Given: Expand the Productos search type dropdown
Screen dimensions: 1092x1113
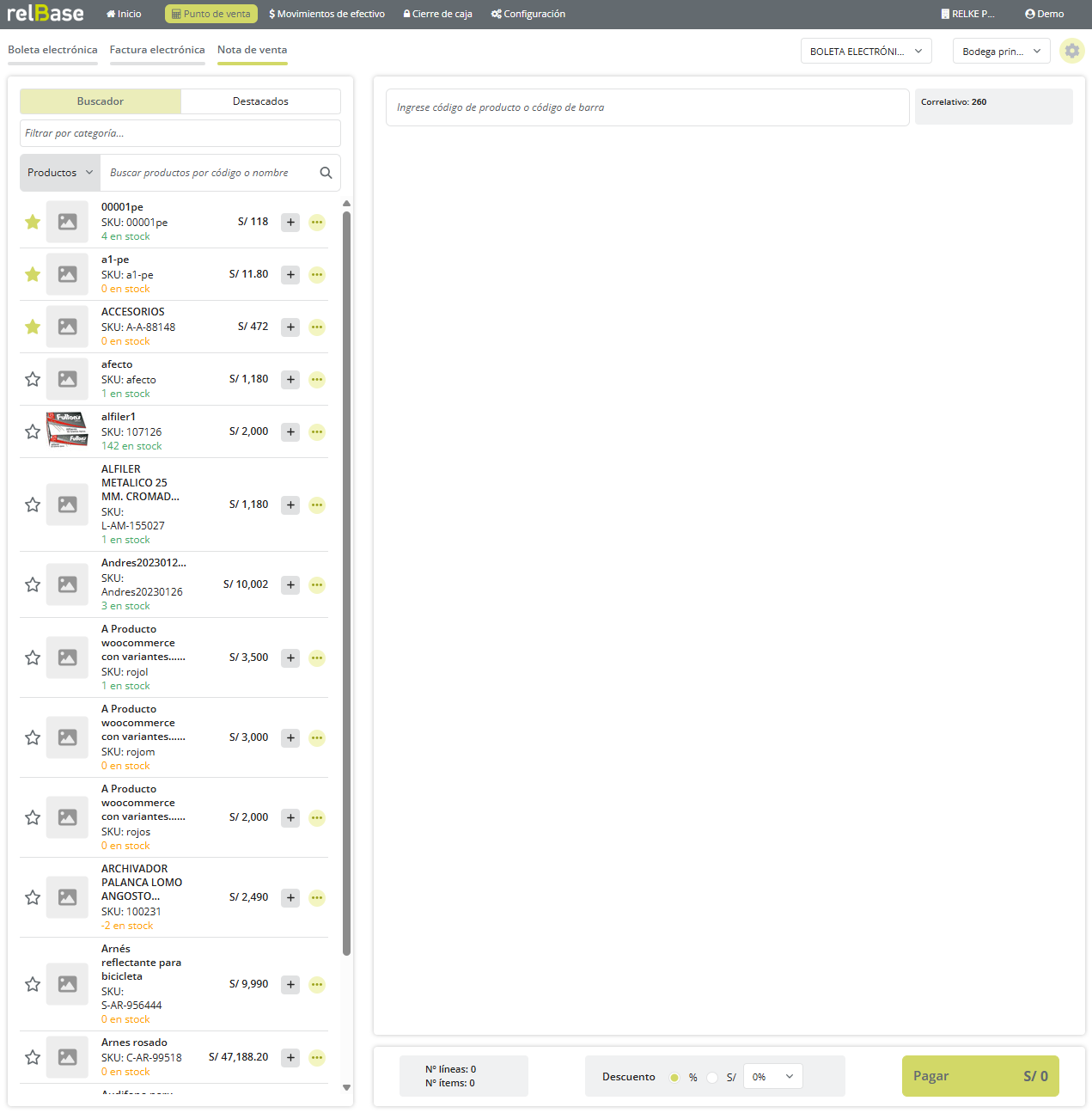Looking at the screenshot, I should [60, 173].
